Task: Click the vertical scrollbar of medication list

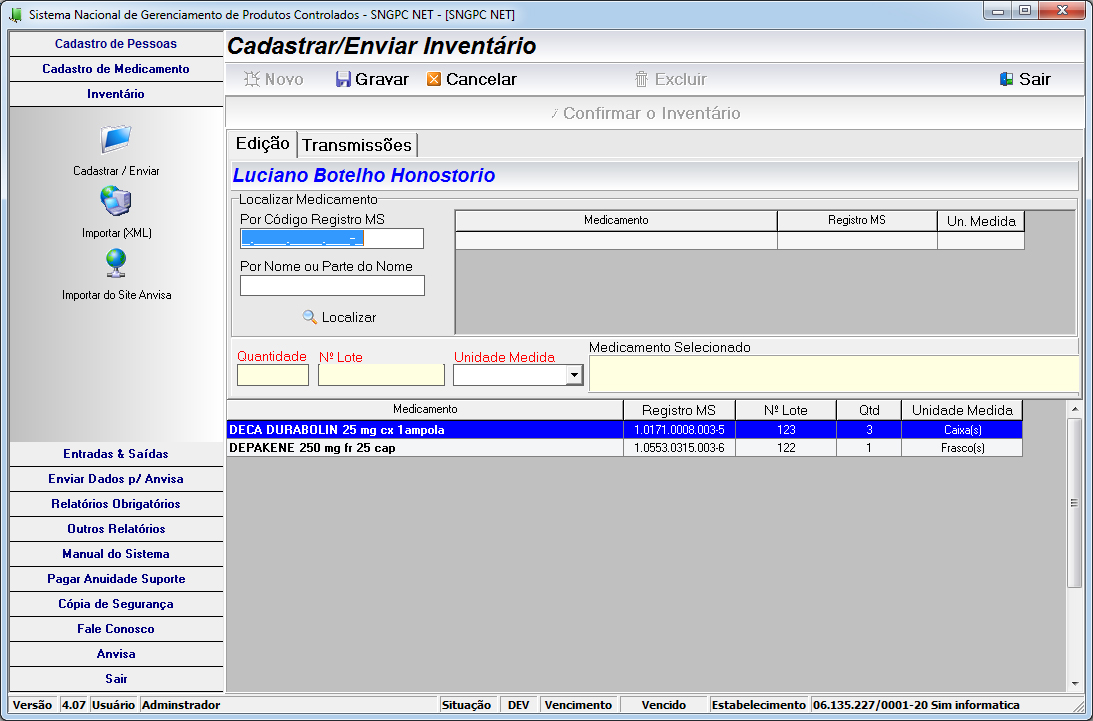Action: 1075,502
